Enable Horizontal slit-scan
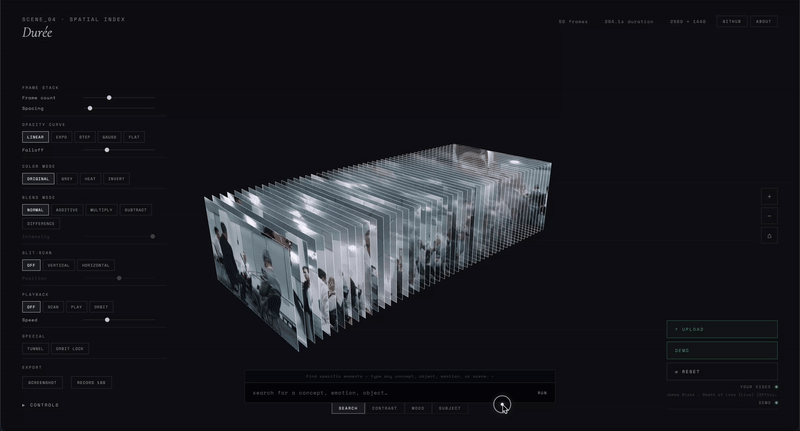The height and width of the screenshot is (431, 800). click(x=96, y=265)
